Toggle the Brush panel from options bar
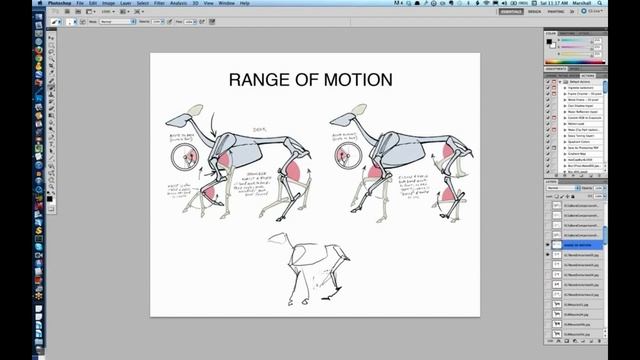Screen dimensions: 640x360 click(83, 22)
